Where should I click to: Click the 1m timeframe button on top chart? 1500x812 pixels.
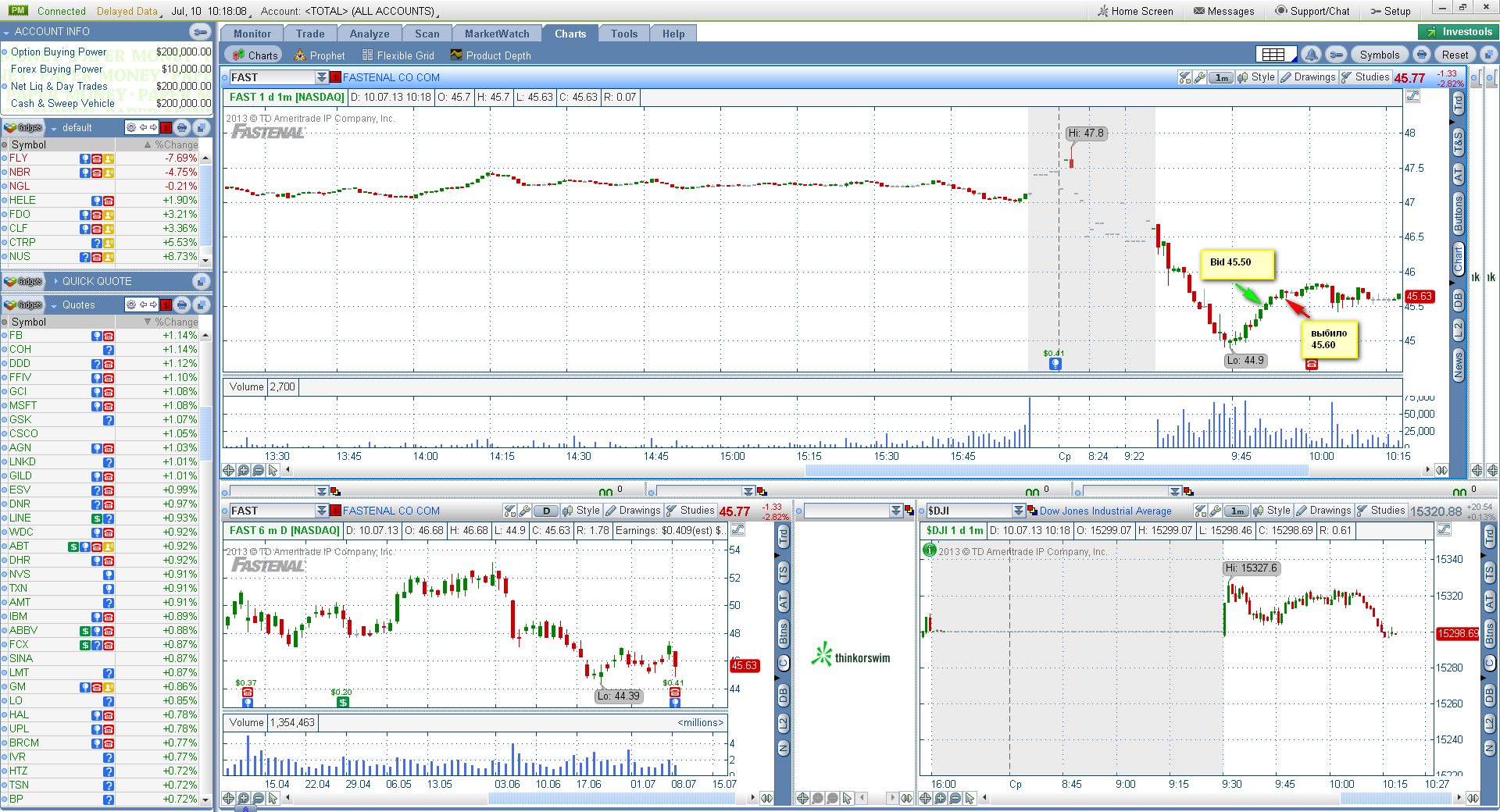(1222, 77)
